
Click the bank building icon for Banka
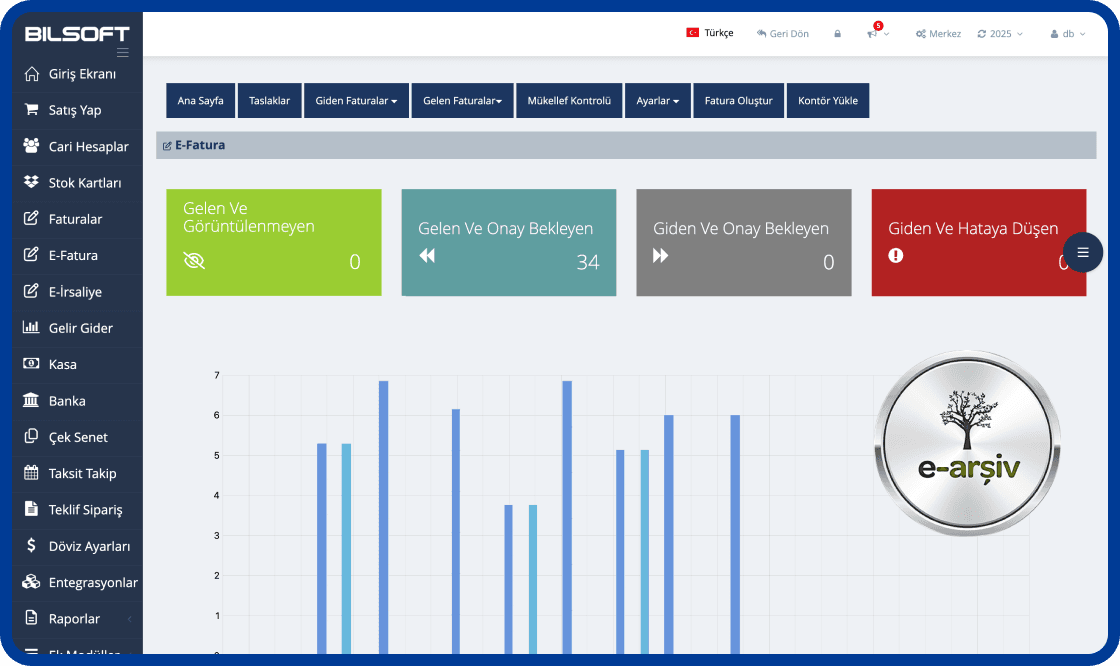coord(31,399)
